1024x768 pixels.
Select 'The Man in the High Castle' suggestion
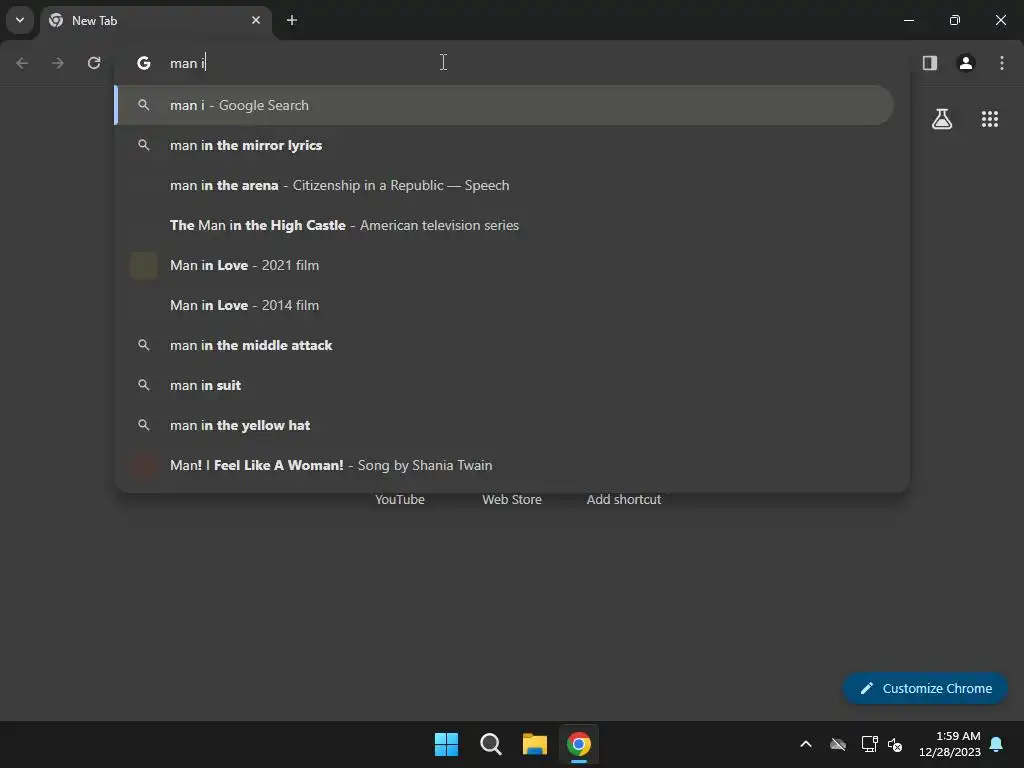click(504, 225)
